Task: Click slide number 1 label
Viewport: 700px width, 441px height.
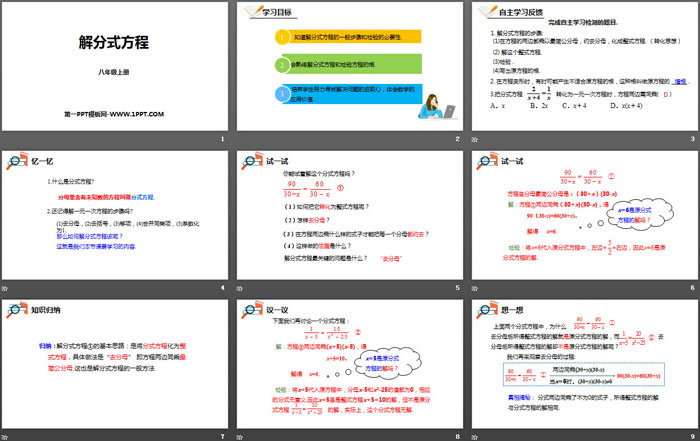Action: [222, 139]
